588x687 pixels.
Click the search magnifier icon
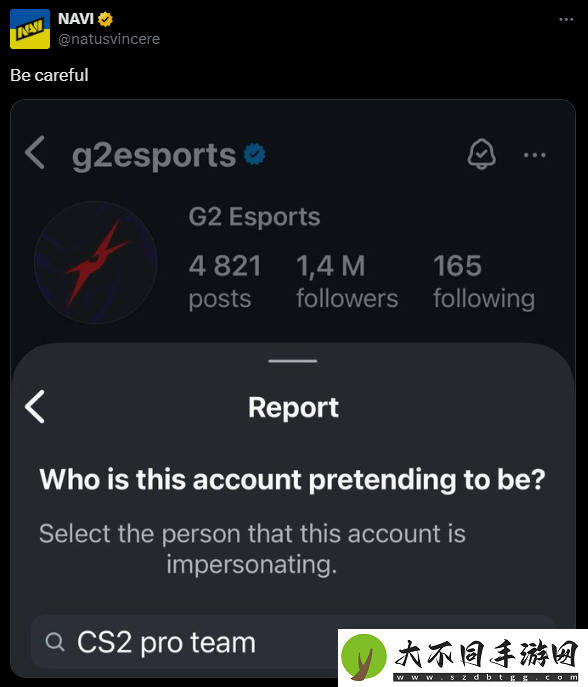click(x=55, y=642)
